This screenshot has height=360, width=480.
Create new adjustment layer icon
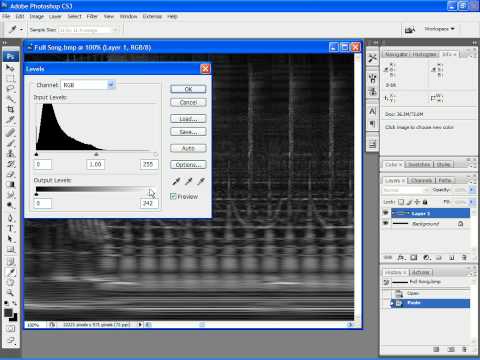coord(427,258)
